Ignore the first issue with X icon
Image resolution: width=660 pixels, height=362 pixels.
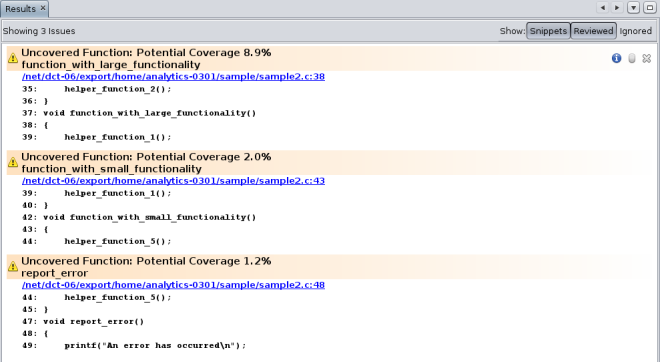pyautogui.click(x=647, y=58)
